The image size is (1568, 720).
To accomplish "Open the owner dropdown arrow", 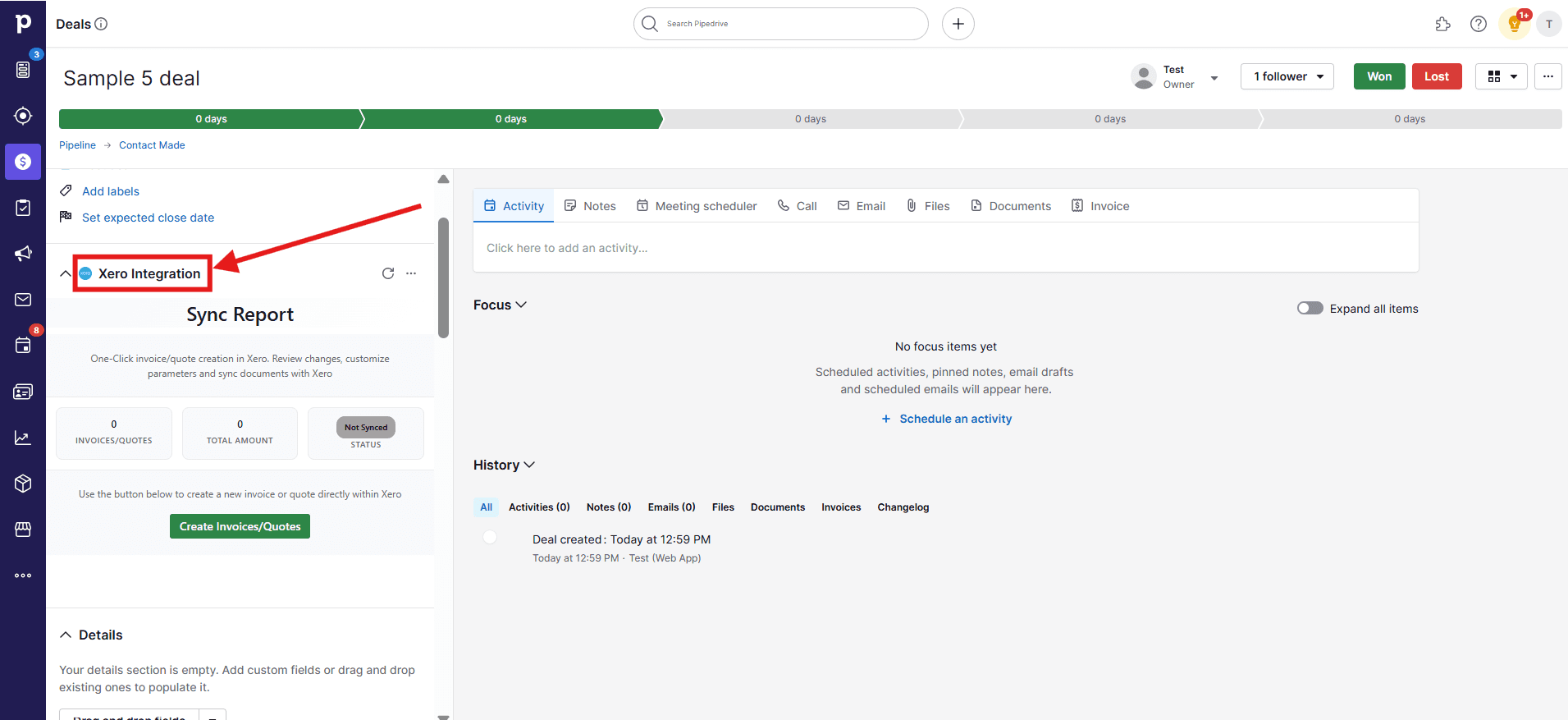I will (1214, 78).
